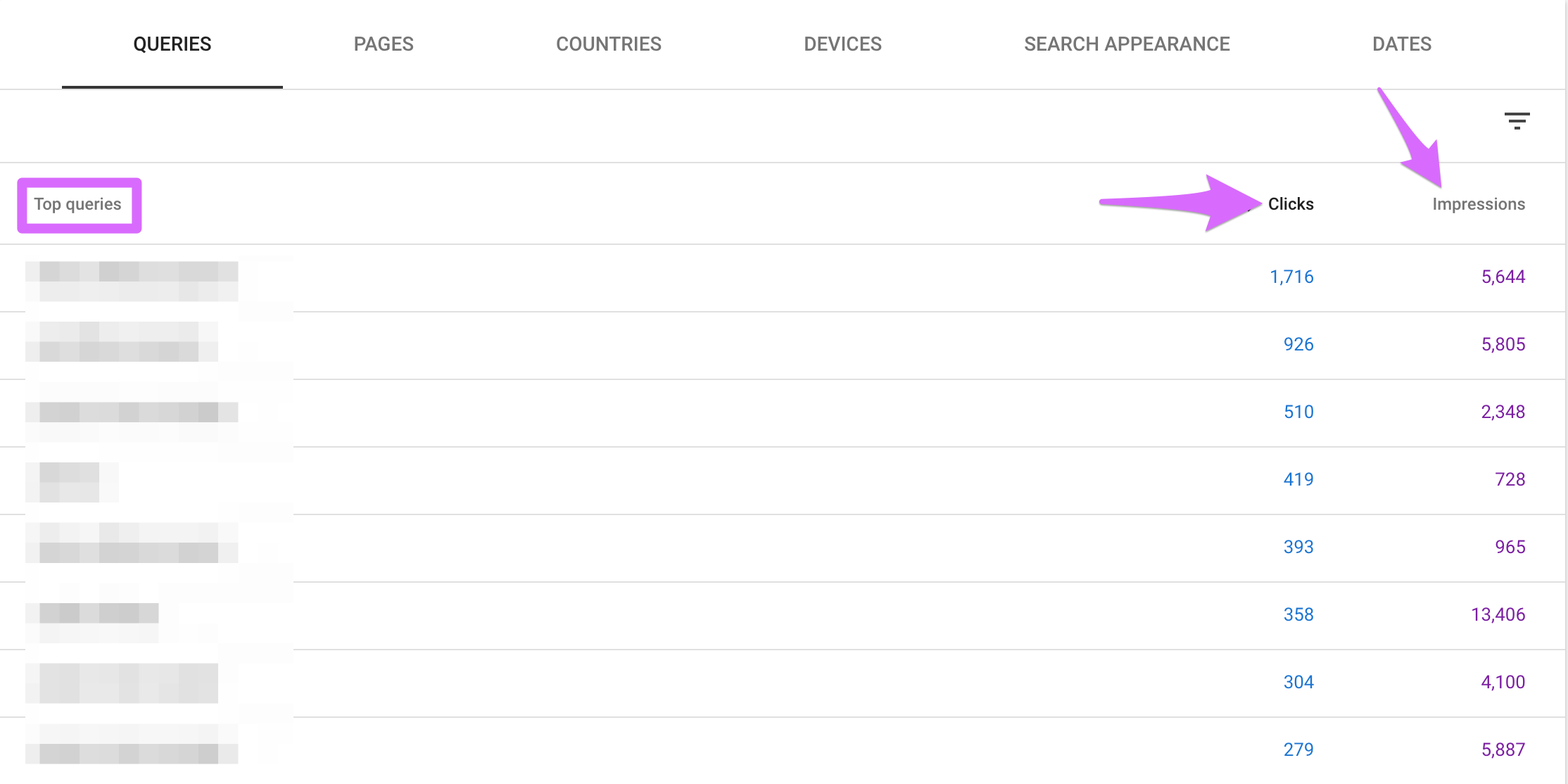
Task: Select the 5,644 impressions value
Action: point(1503,277)
